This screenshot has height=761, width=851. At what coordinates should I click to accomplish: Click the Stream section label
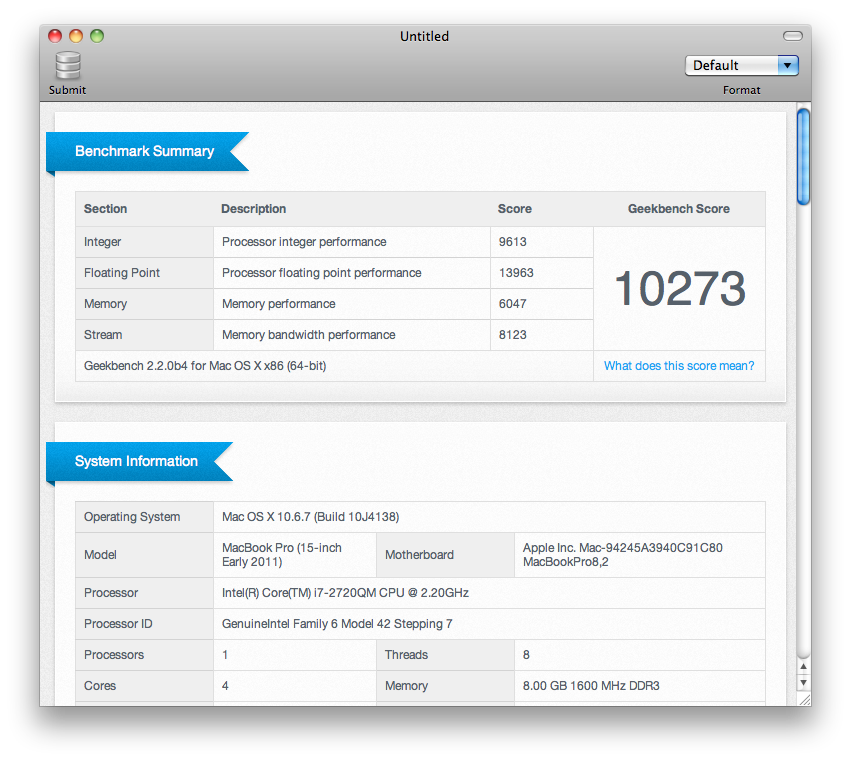103,335
